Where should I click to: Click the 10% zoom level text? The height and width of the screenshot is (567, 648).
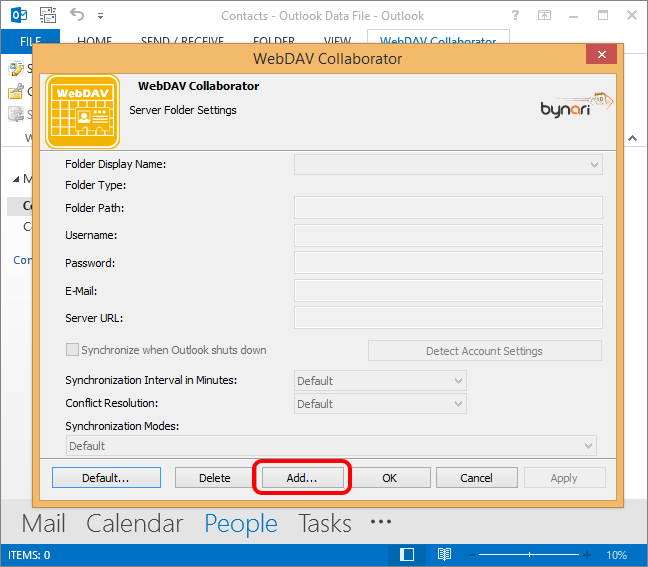[616, 555]
